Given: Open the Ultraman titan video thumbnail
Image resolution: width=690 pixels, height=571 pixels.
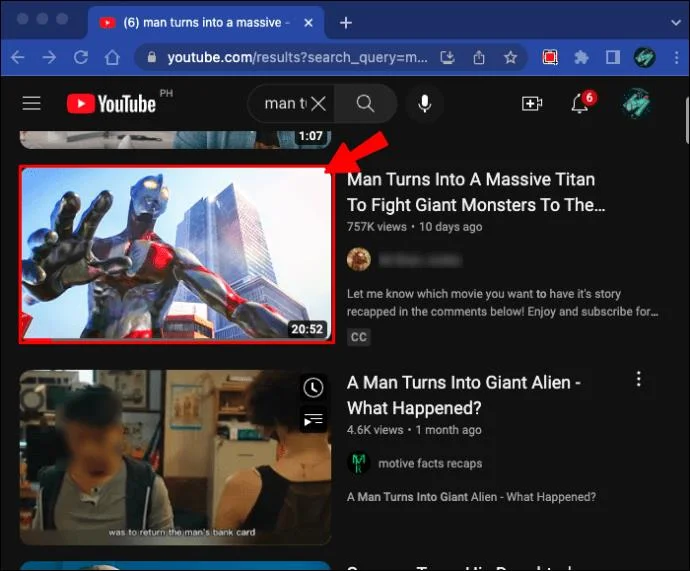Looking at the screenshot, I should click(x=177, y=254).
